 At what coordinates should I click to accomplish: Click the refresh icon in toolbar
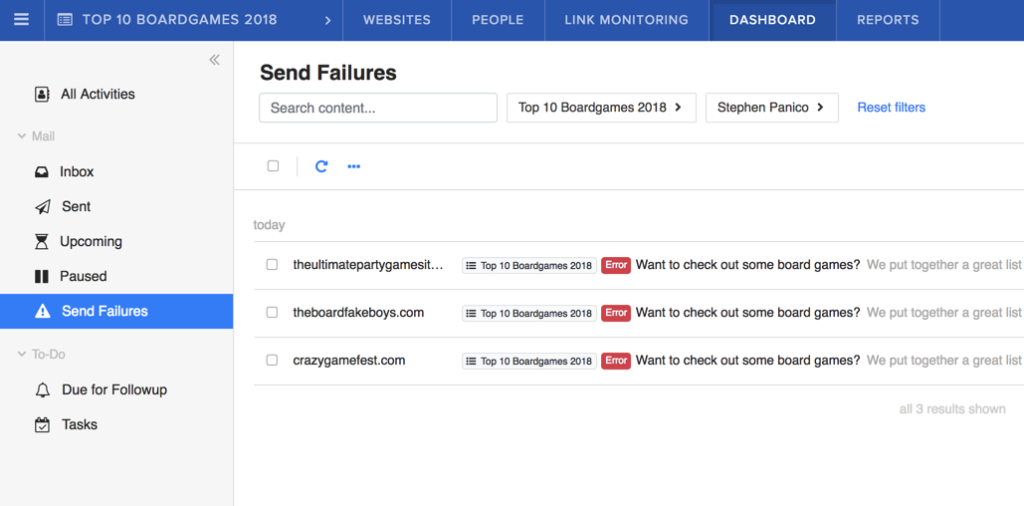click(x=321, y=166)
